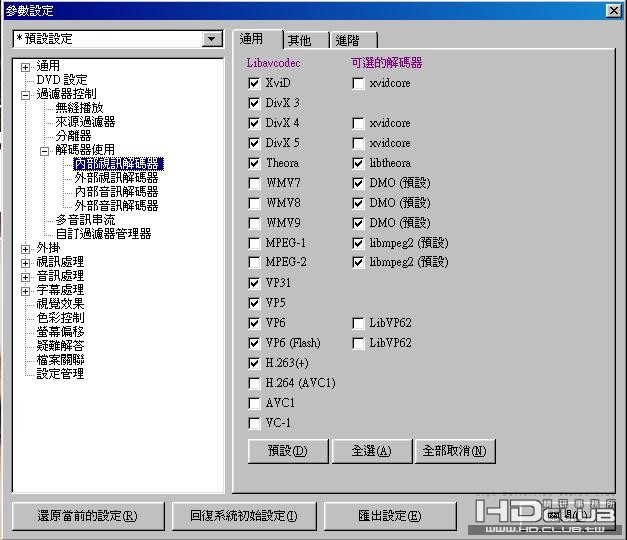This screenshot has height=540, width=627.
Task: Enable the H.264 (AVC1) checkbox
Action: 254,383
